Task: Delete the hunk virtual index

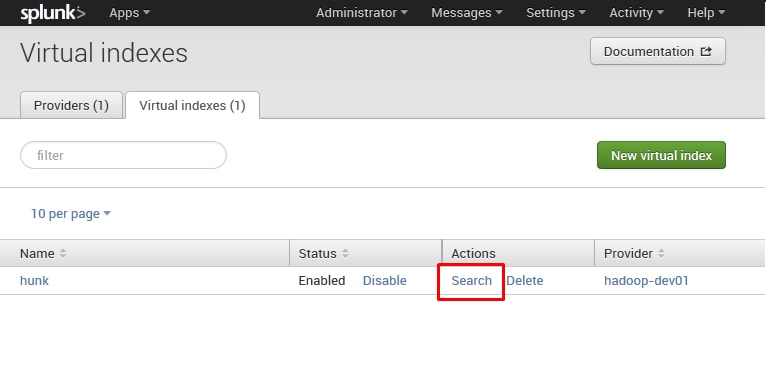Action: pos(525,280)
